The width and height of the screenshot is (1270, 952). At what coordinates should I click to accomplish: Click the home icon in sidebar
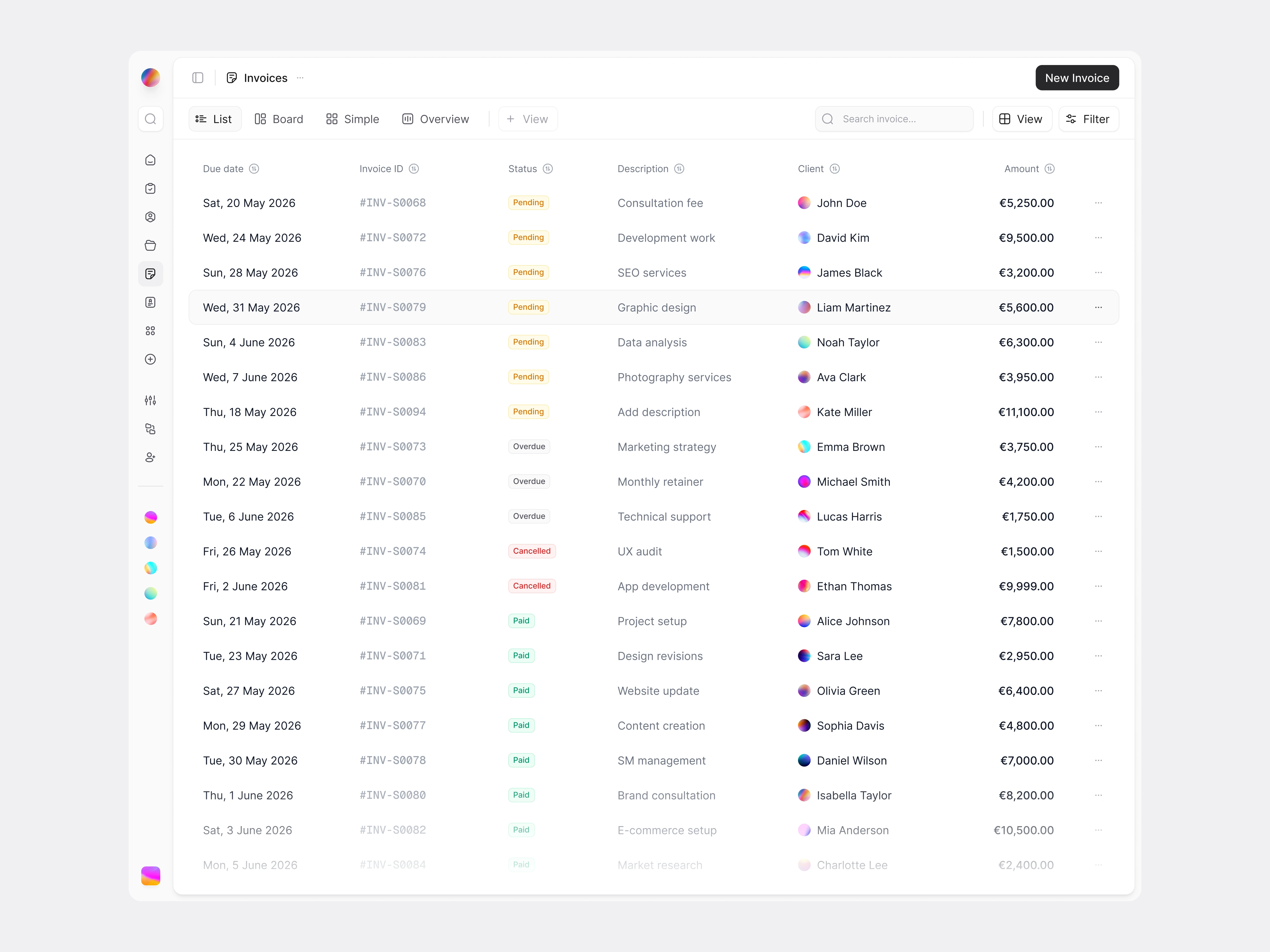tap(151, 160)
